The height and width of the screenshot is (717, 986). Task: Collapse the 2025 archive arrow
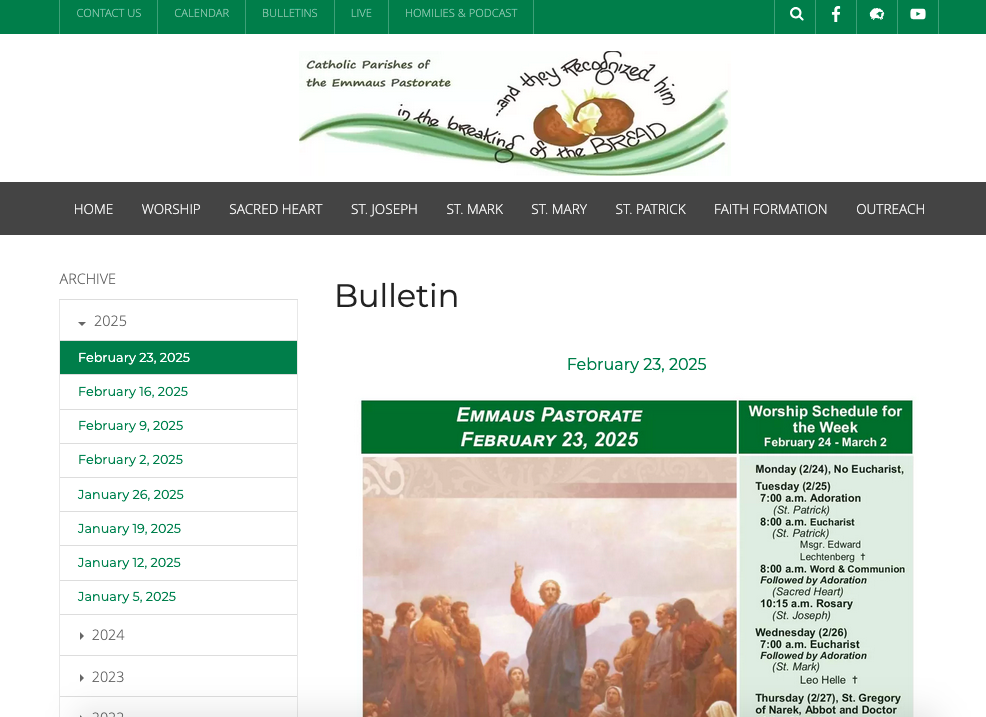click(x=82, y=323)
